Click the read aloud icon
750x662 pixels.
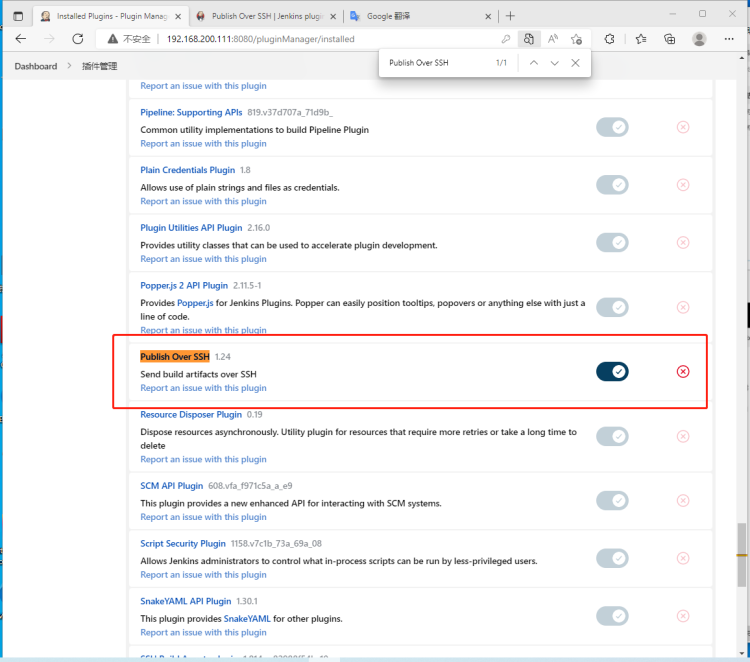click(553, 39)
